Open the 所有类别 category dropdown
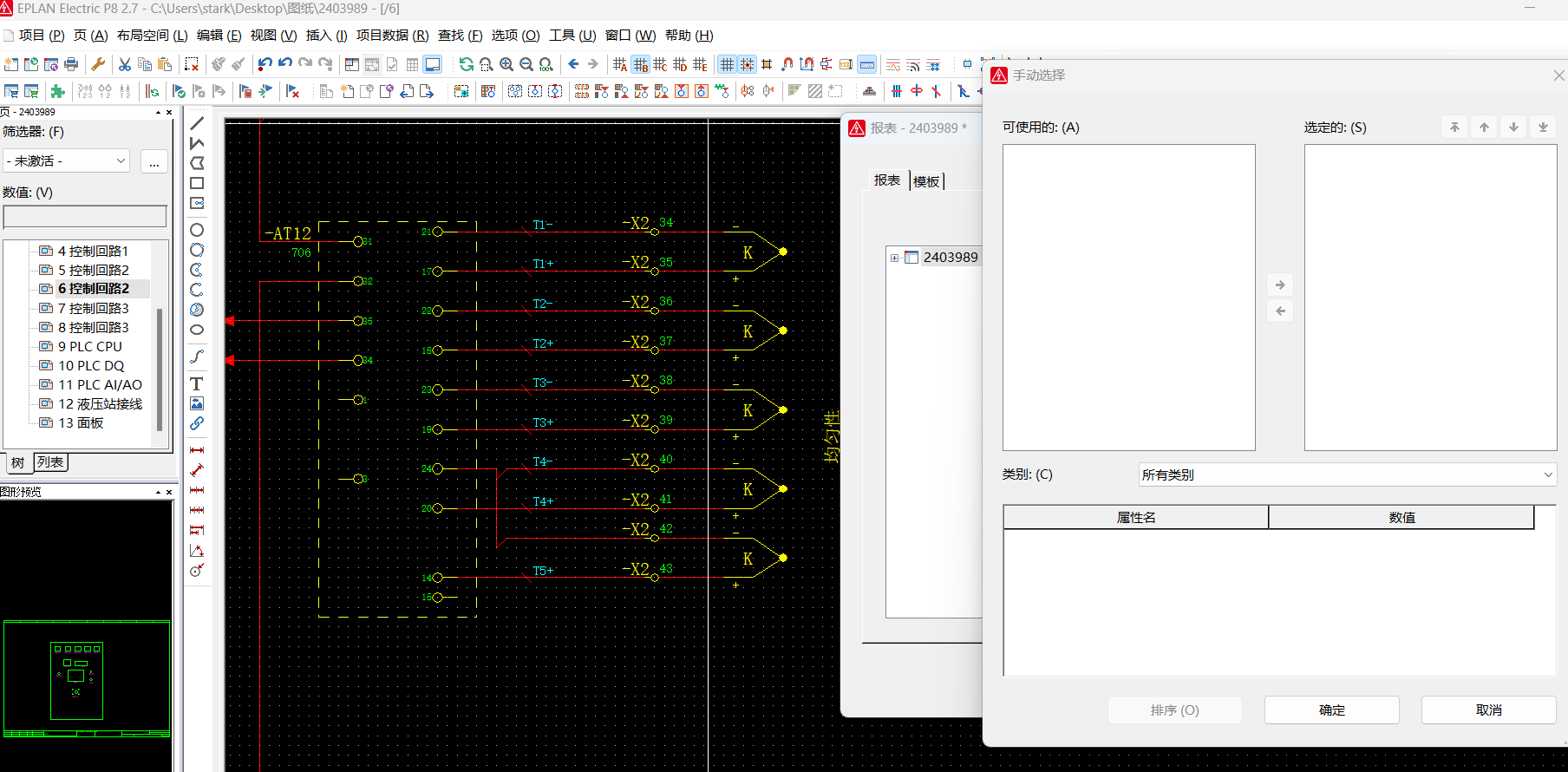This screenshot has height=772, width=1568. point(1347,474)
